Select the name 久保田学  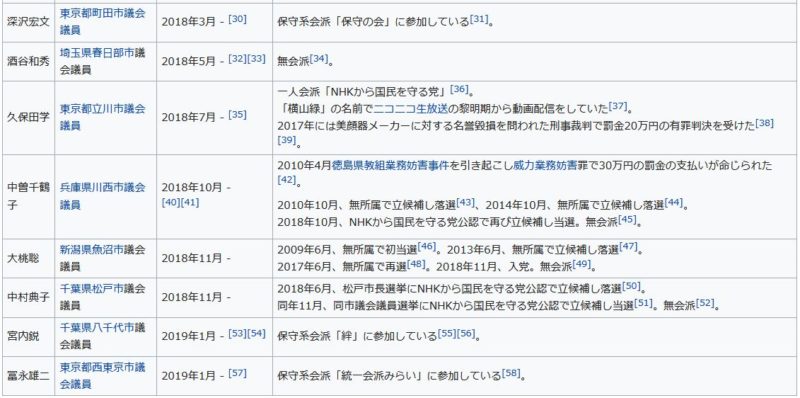click(x=29, y=117)
